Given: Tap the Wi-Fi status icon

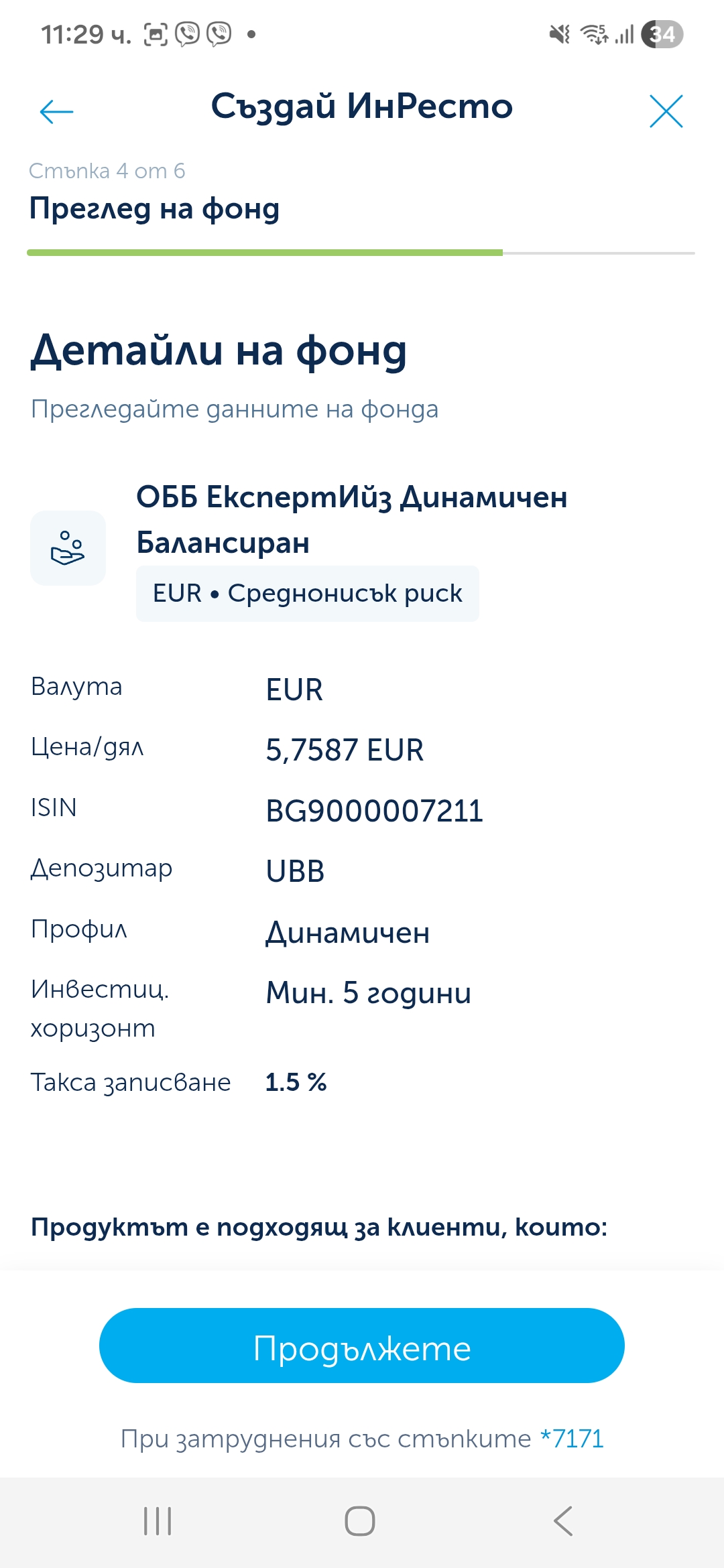Looking at the screenshot, I should 594,34.
